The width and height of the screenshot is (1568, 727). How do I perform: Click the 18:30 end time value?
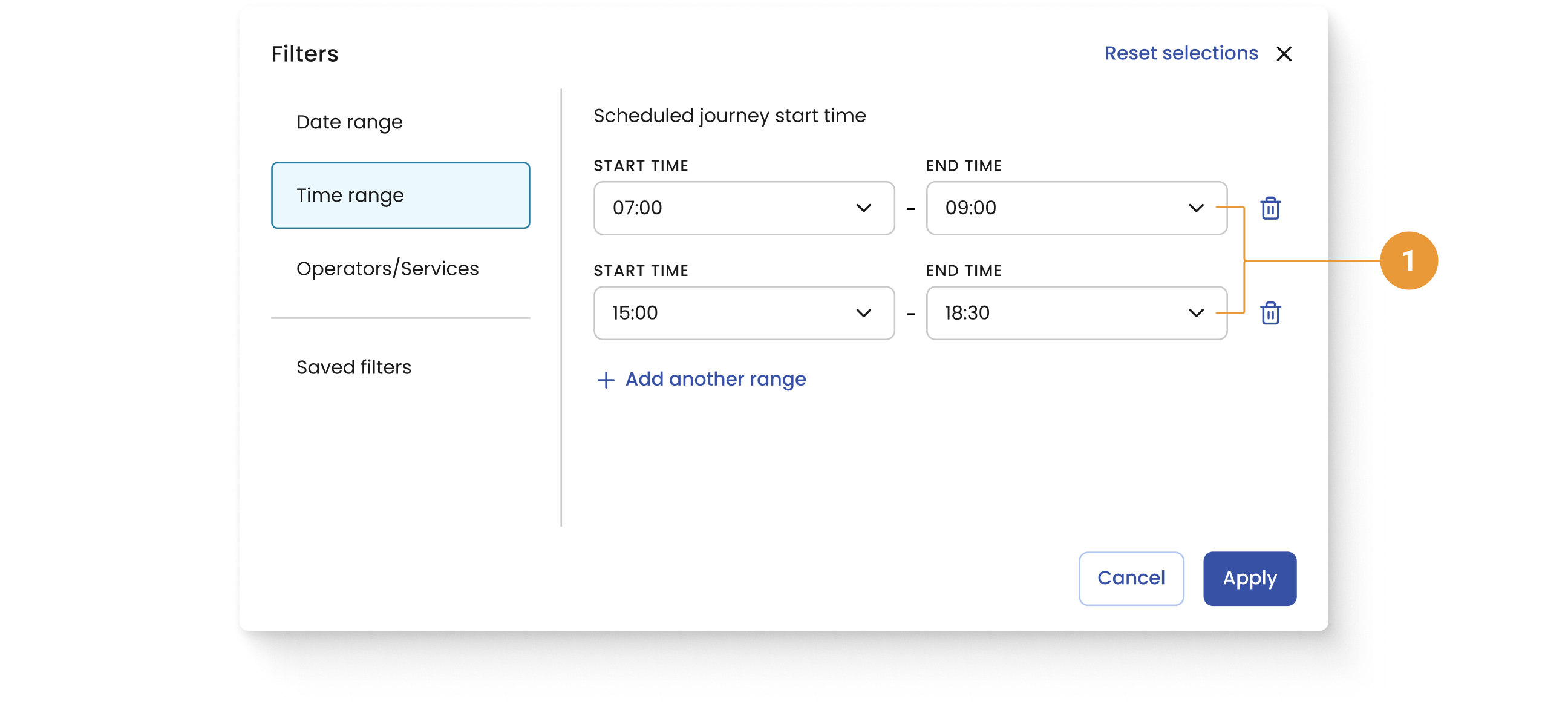[967, 313]
